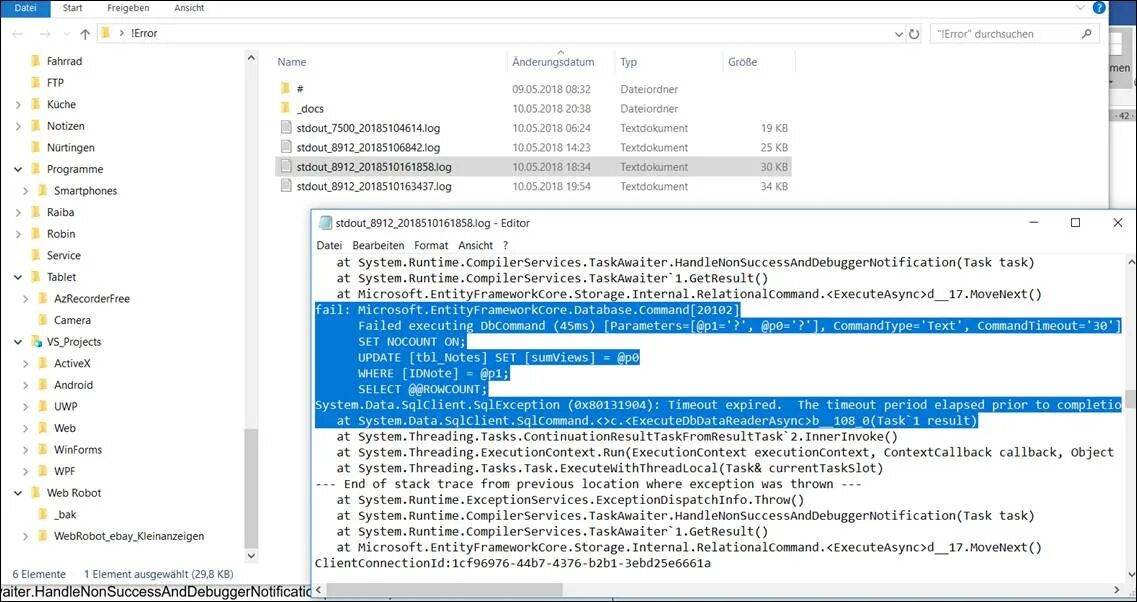Expand the Notizen folder node
Viewport: 1137px width, 602px height.
(x=18, y=126)
